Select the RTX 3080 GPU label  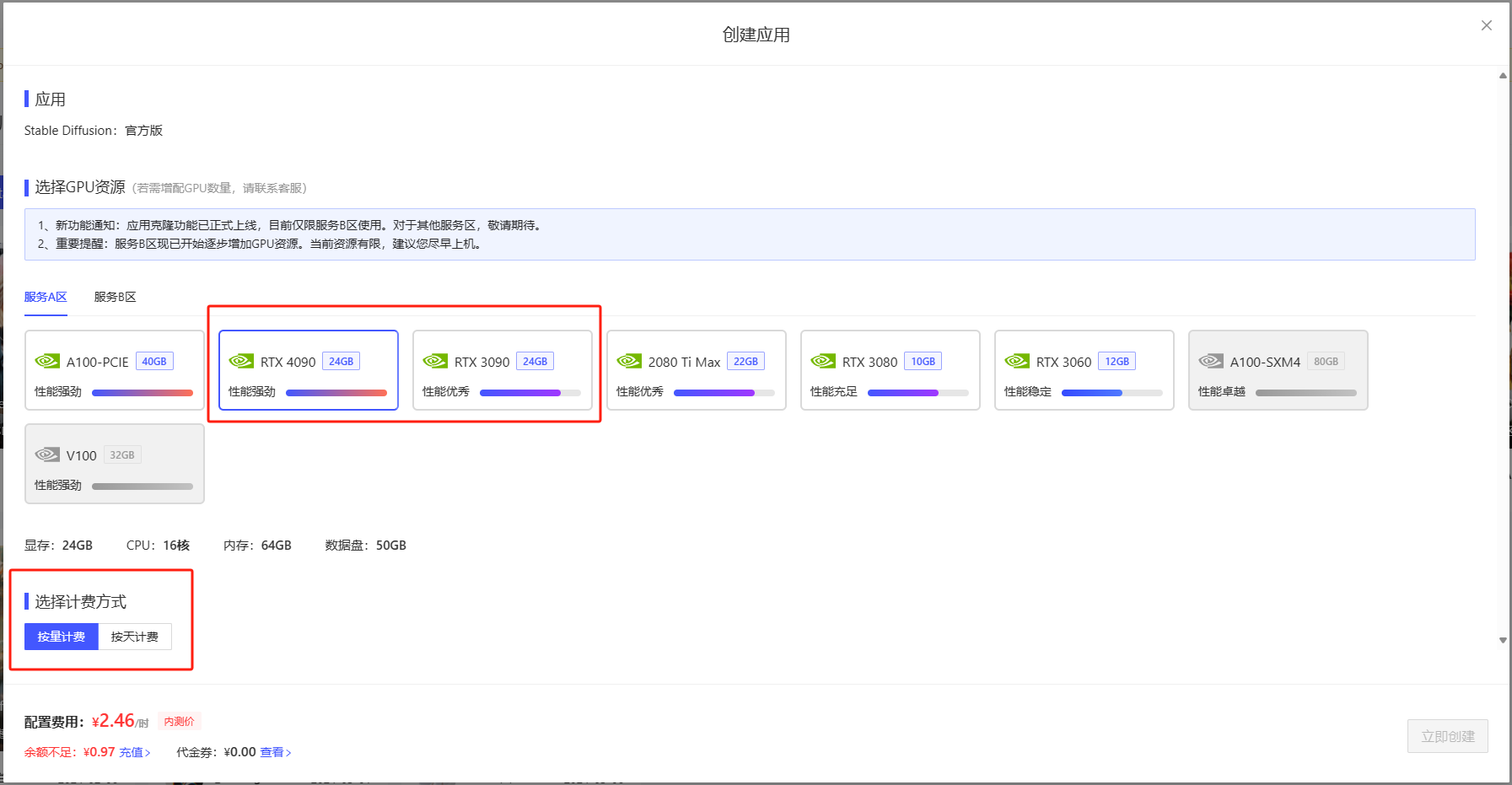click(869, 362)
